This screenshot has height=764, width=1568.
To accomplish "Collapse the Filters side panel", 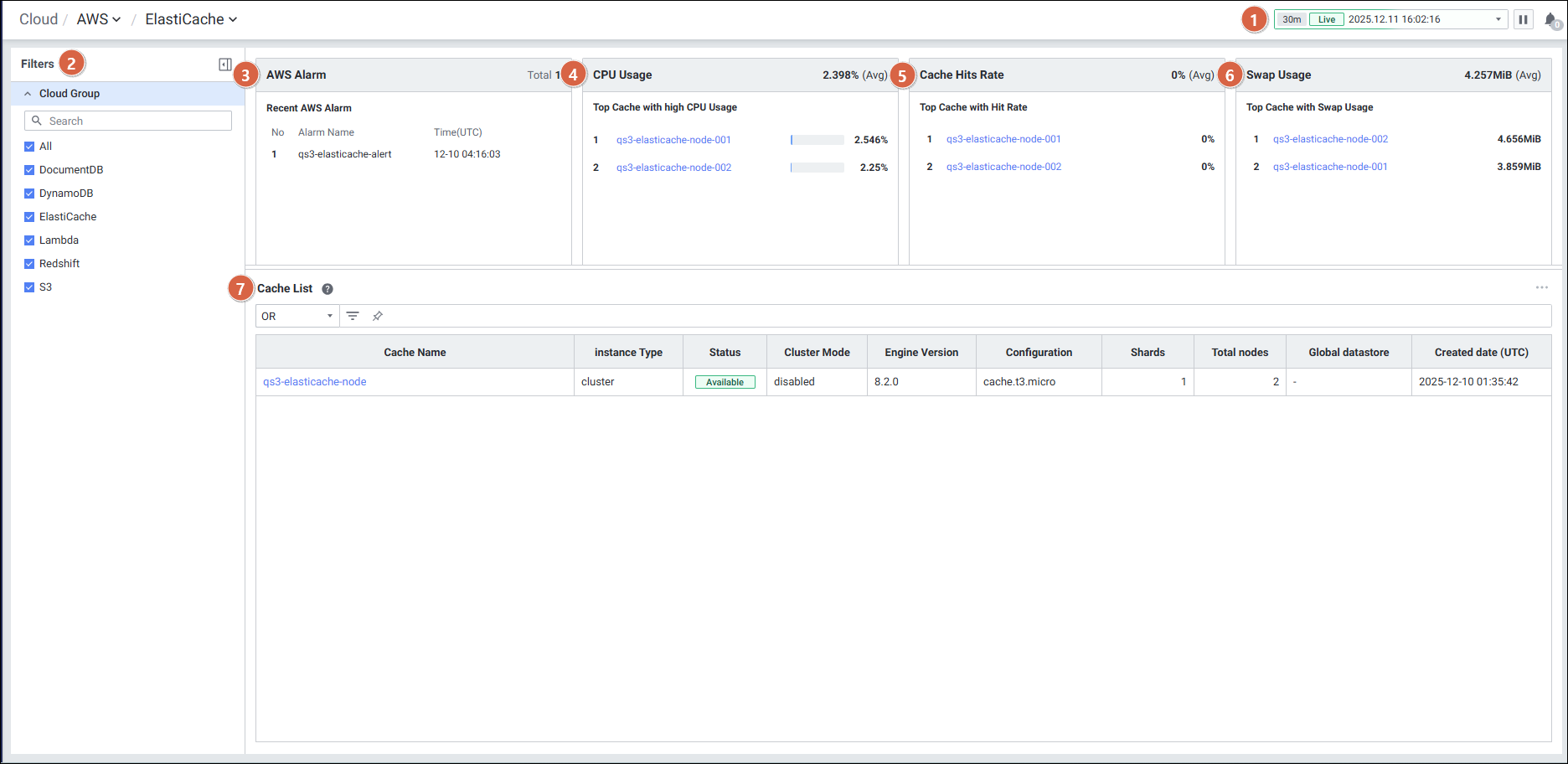I will [224, 65].
